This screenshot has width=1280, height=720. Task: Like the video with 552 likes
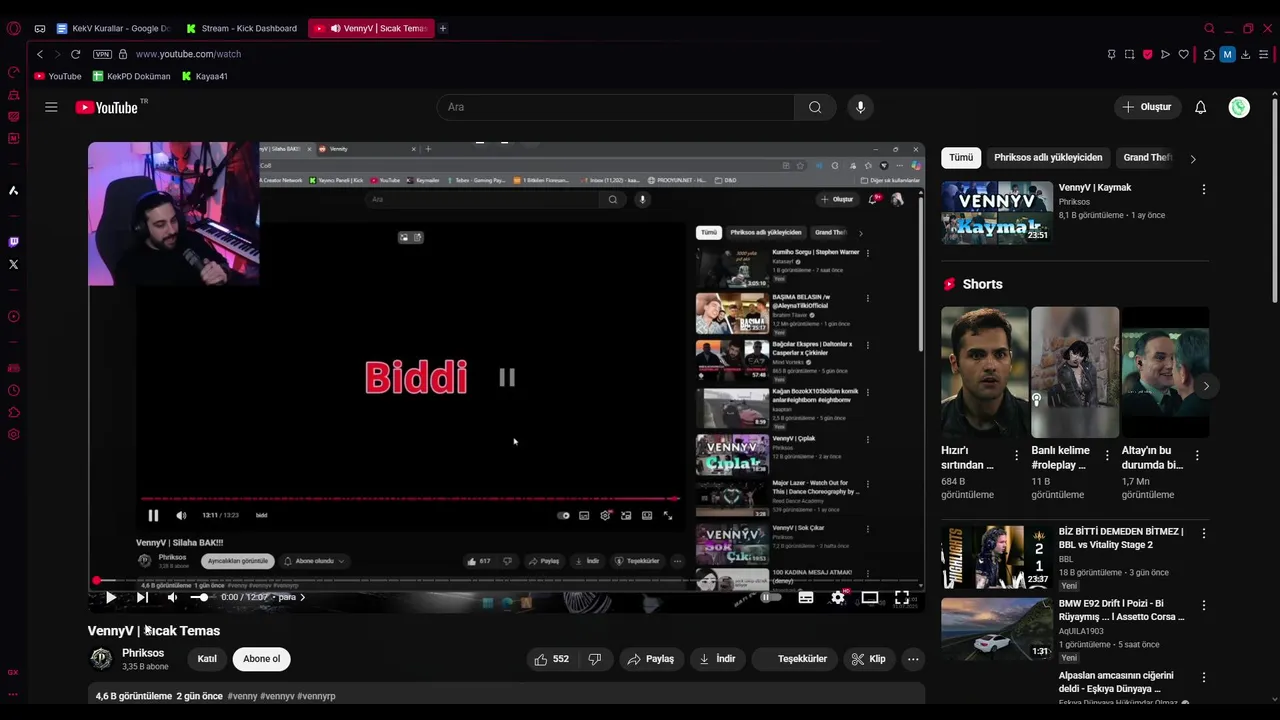coord(551,659)
